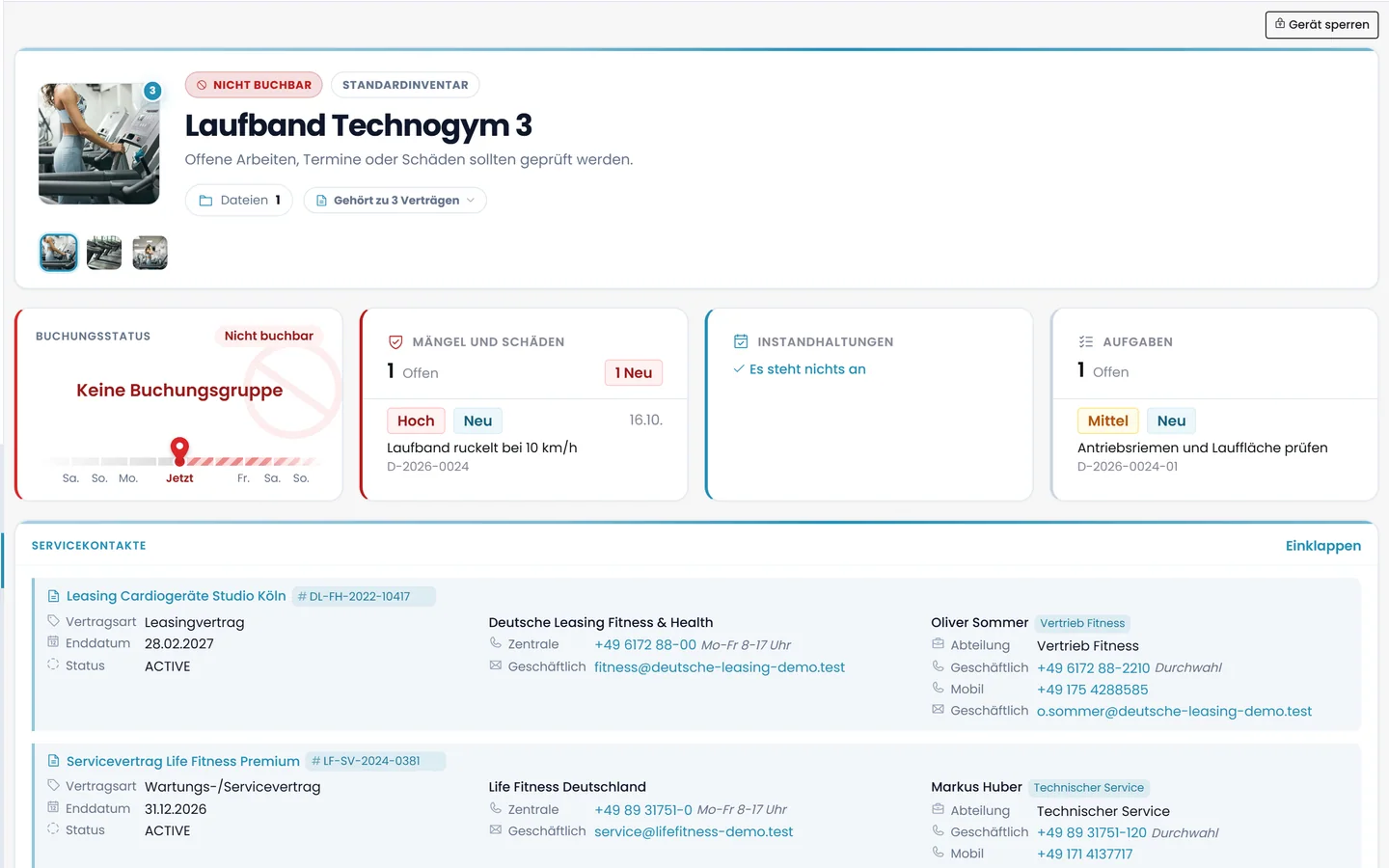Click the Gerät sperren button
The height and width of the screenshot is (868, 1389).
point(1321,24)
